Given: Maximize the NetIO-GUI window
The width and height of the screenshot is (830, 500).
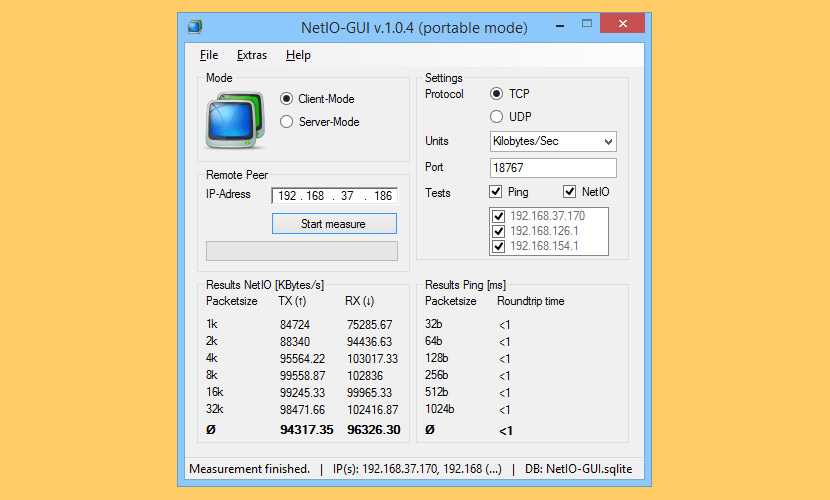Looking at the screenshot, I should 587,23.
